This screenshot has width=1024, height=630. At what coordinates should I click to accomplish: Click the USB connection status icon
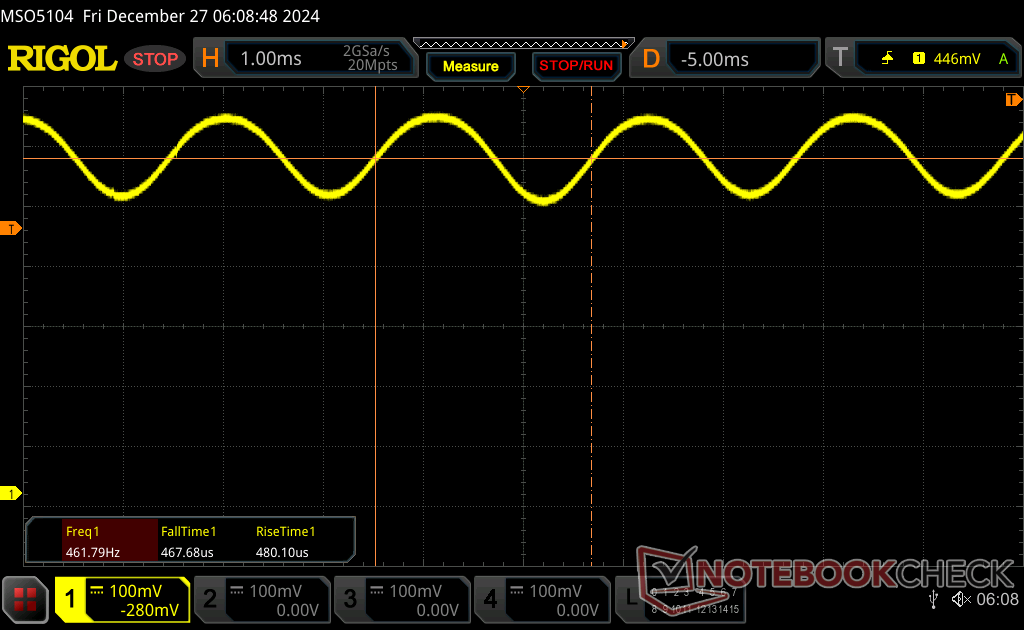[x=933, y=599]
